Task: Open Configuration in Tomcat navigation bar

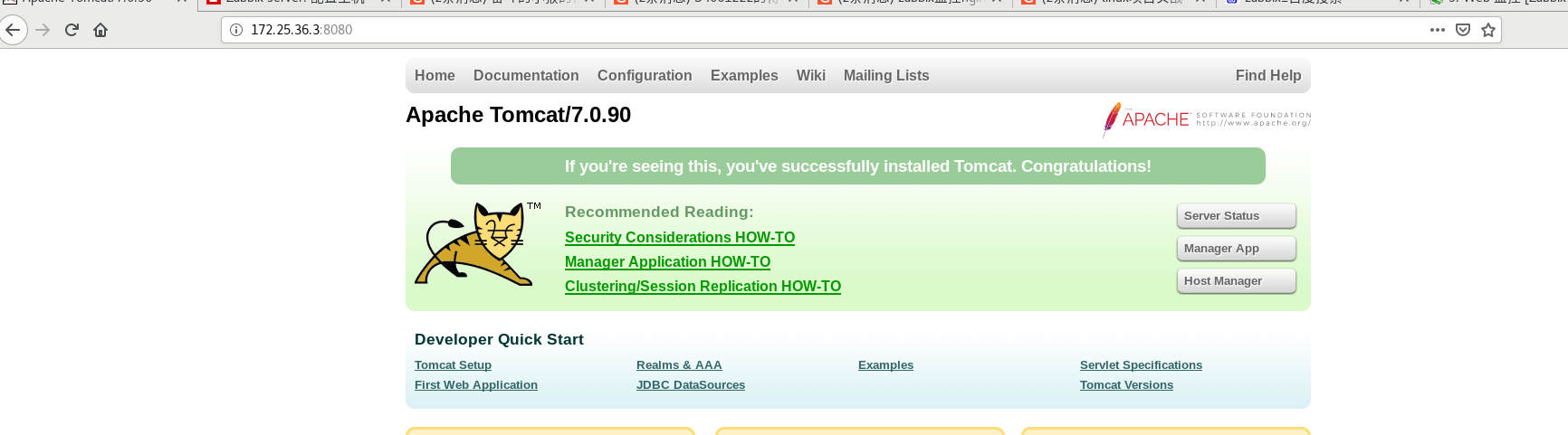Action: 645,76
